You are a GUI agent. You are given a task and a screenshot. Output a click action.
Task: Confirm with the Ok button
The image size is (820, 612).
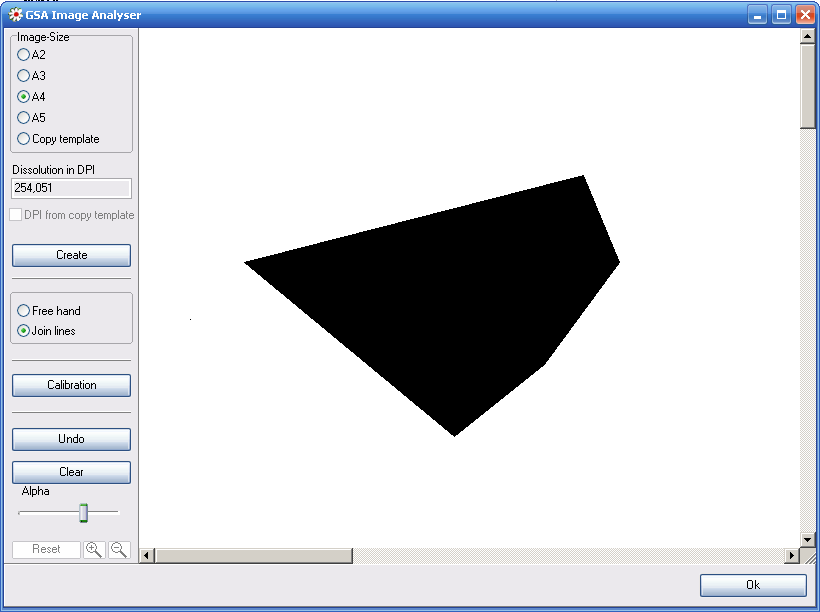pos(753,585)
